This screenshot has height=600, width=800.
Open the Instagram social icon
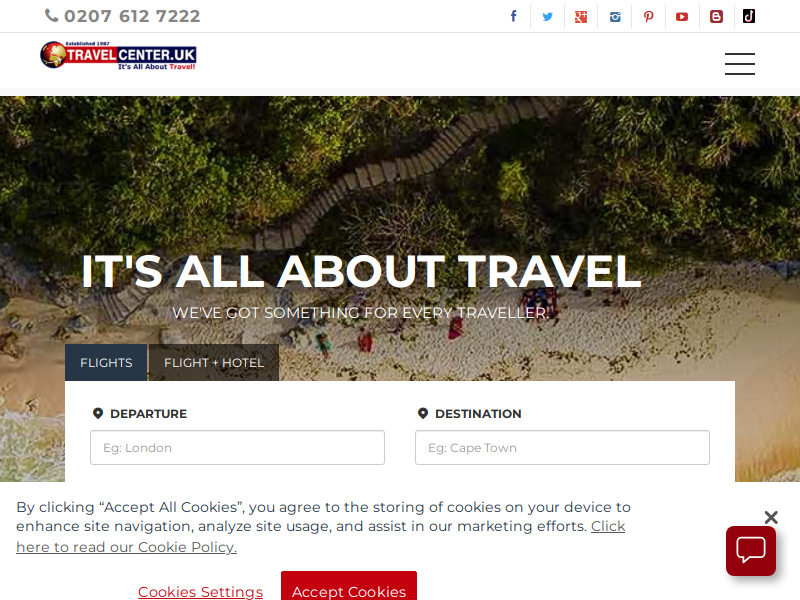(x=615, y=17)
